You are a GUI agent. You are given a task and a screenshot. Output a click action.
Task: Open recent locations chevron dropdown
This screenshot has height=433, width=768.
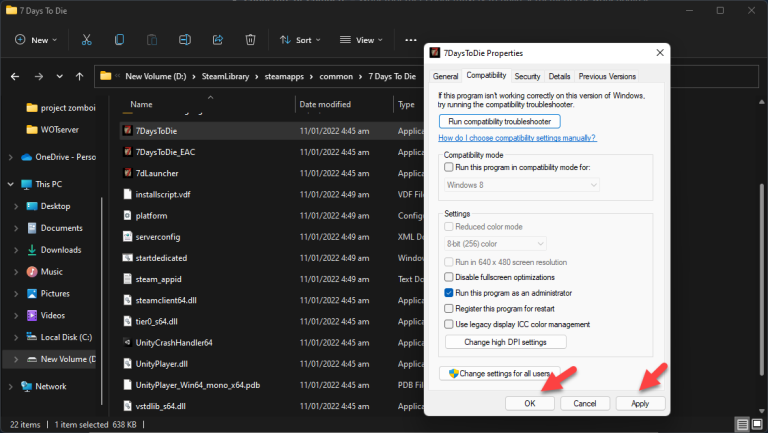(x=59, y=76)
